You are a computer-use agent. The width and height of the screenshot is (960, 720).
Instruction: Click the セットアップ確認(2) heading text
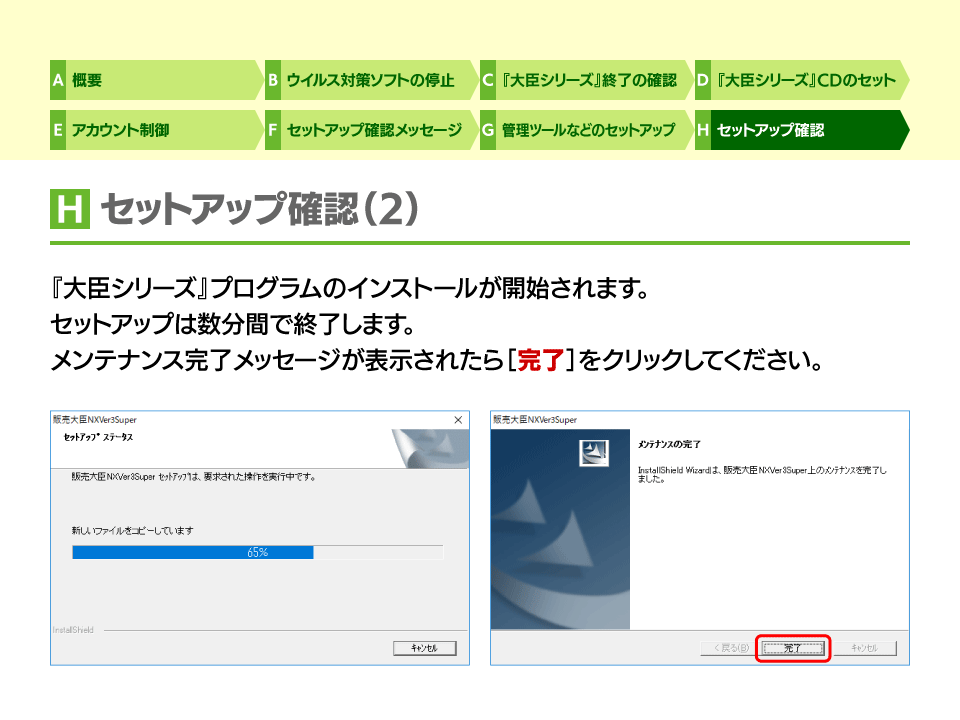[260, 209]
